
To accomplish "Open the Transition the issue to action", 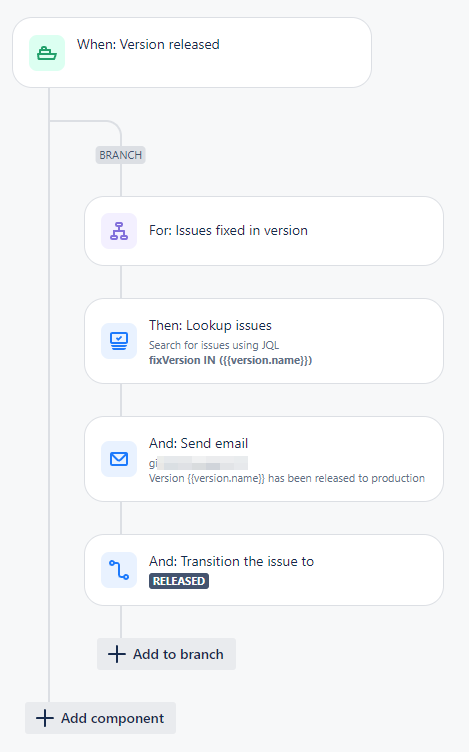I will coord(264,570).
